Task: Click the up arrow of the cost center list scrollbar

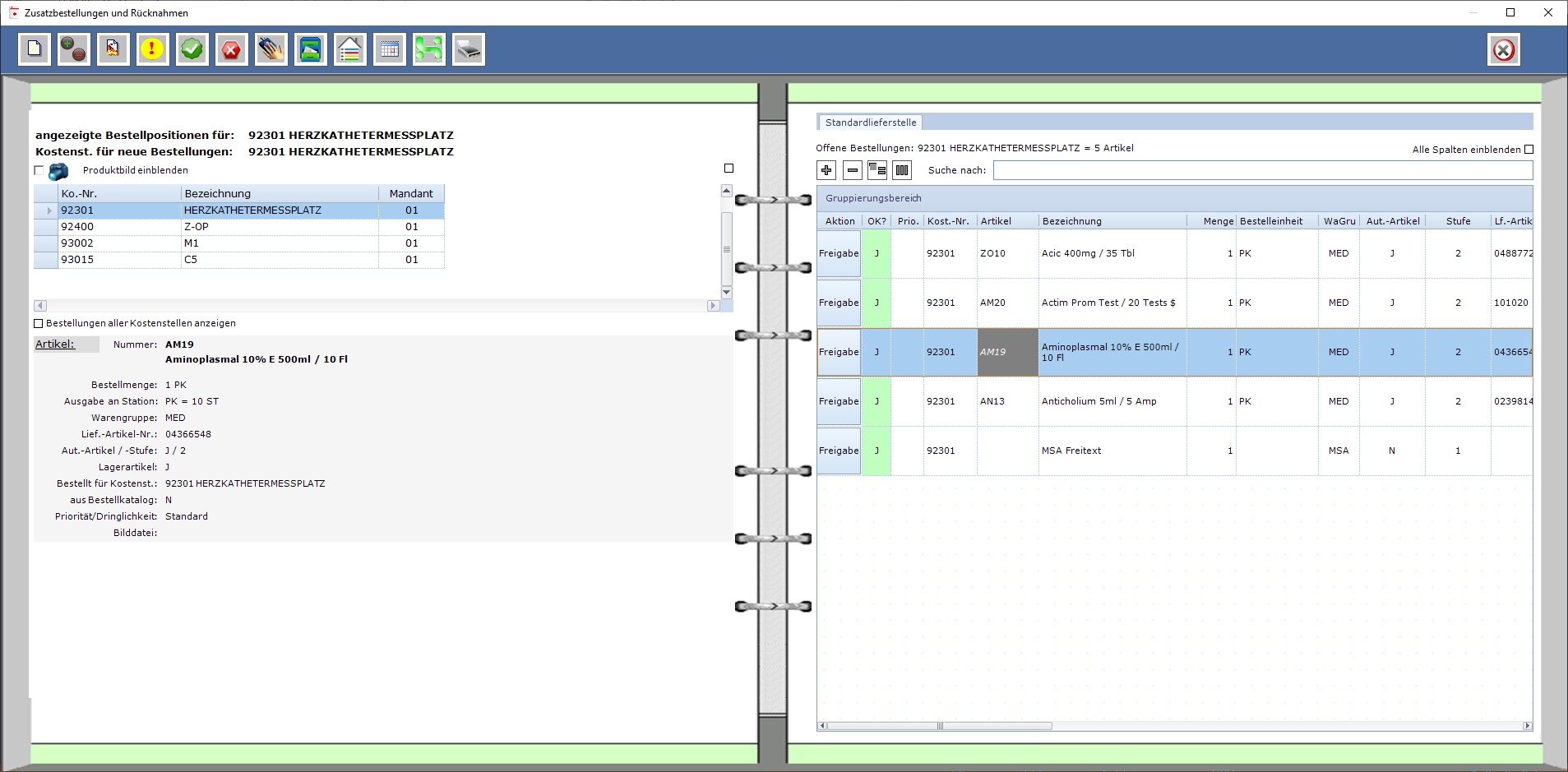Action: (726, 191)
